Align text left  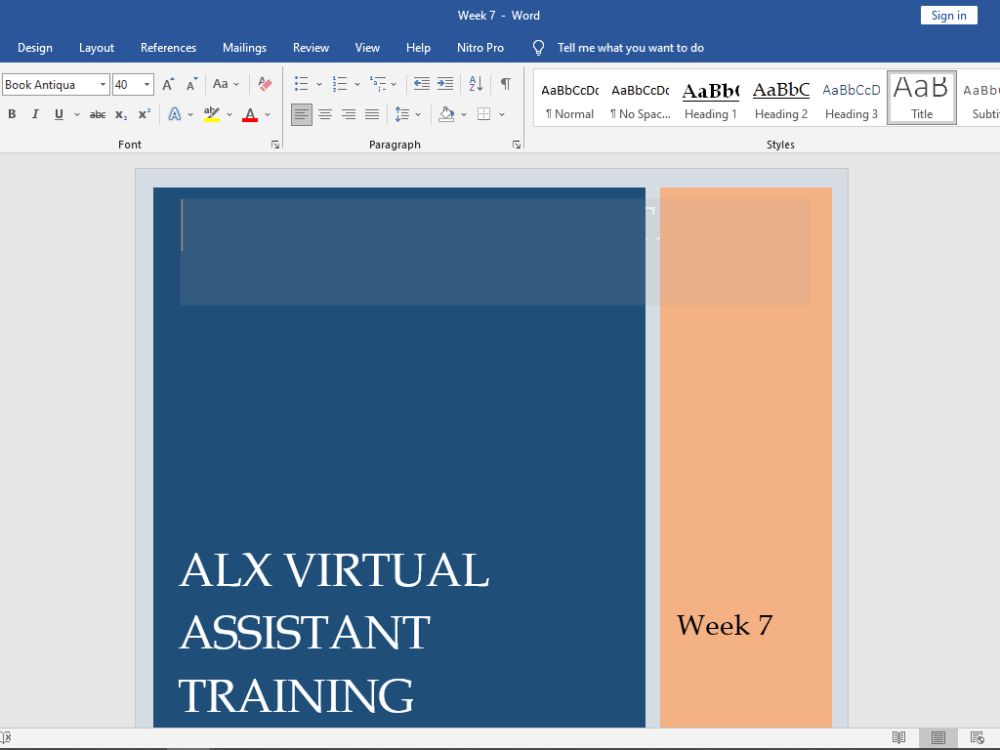click(x=302, y=115)
